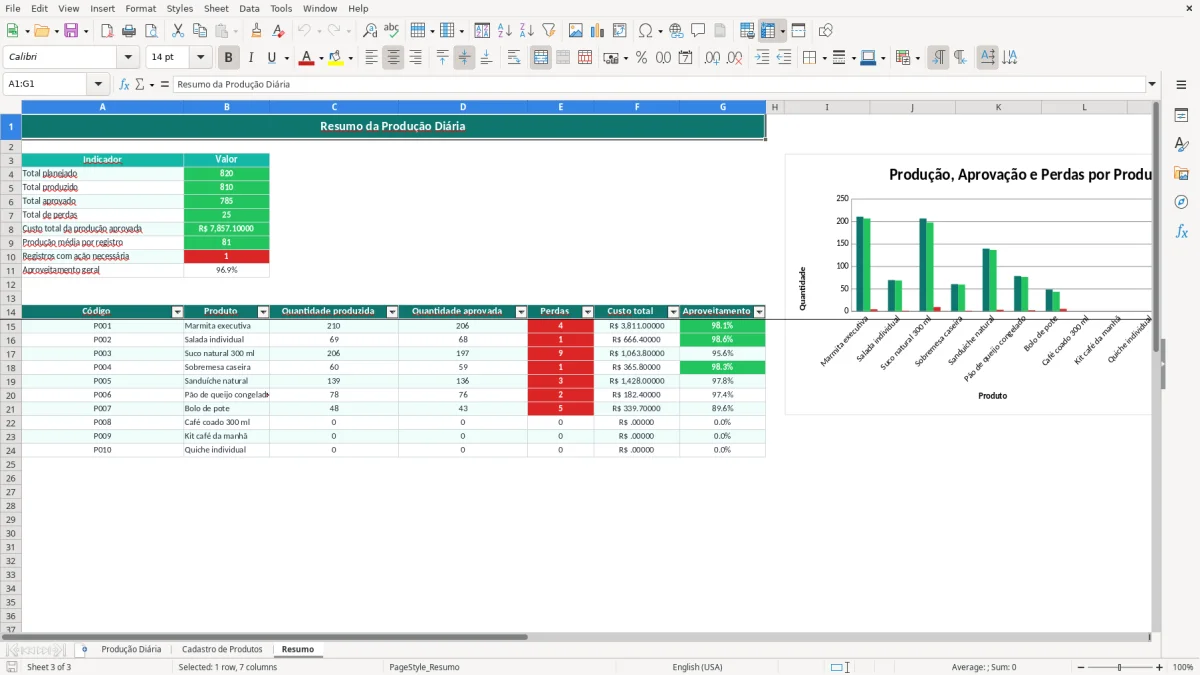
Task: Open the Aproveitamento column filter dropdown
Action: point(759,312)
